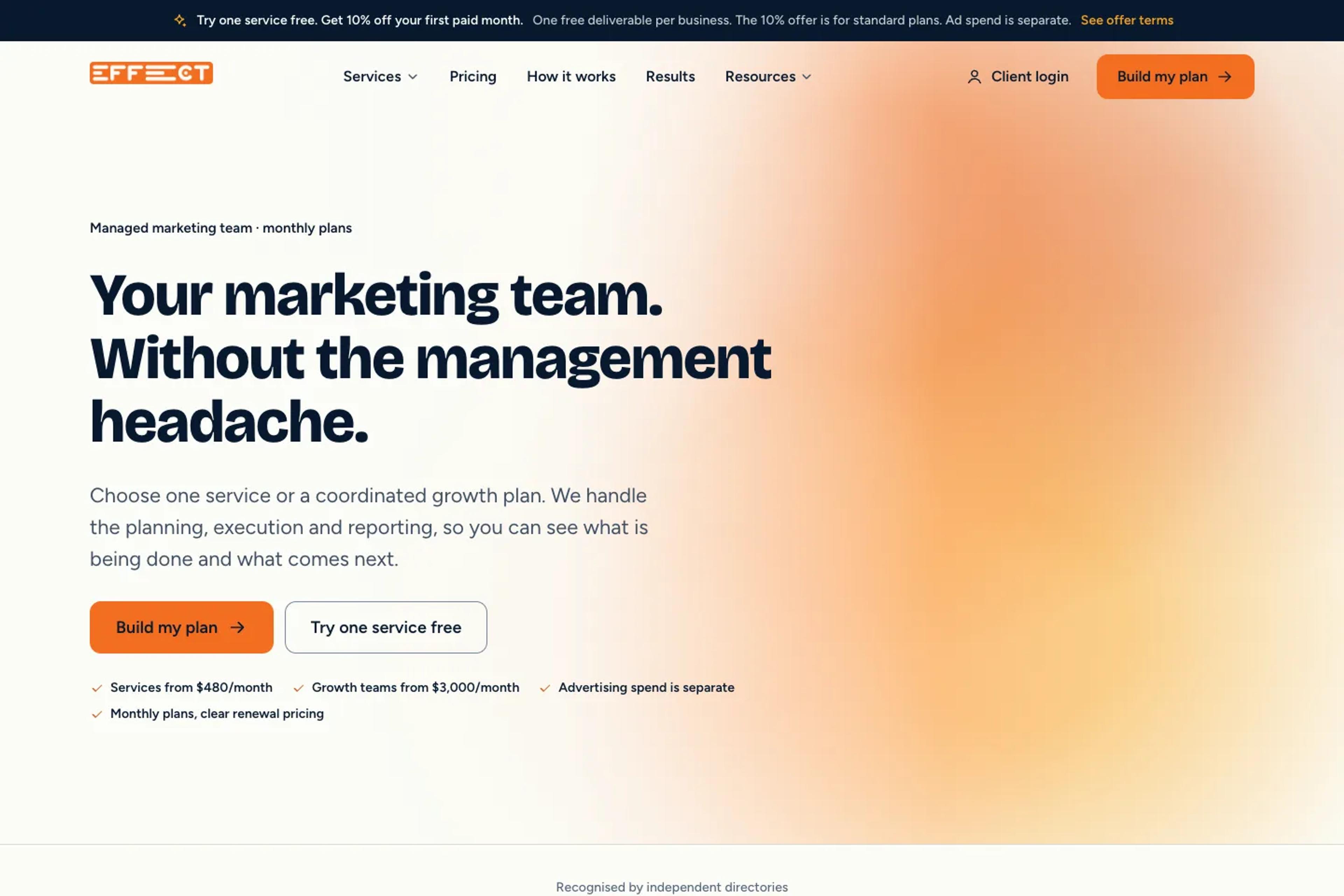This screenshot has height=896, width=1344.
Task: Click 'Advertising spend is separate' text
Action: [x=646, y=688]
